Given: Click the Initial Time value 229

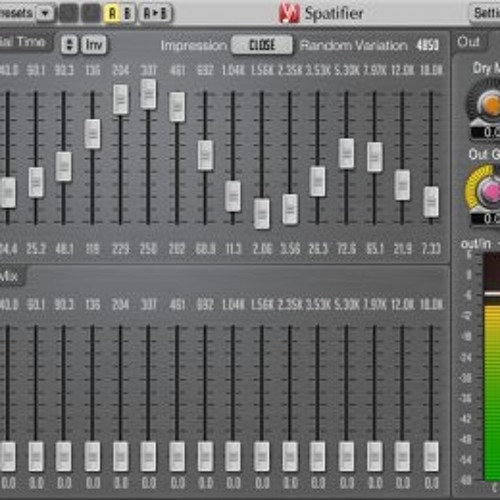Looking at the screenshot, I should 120,249.
